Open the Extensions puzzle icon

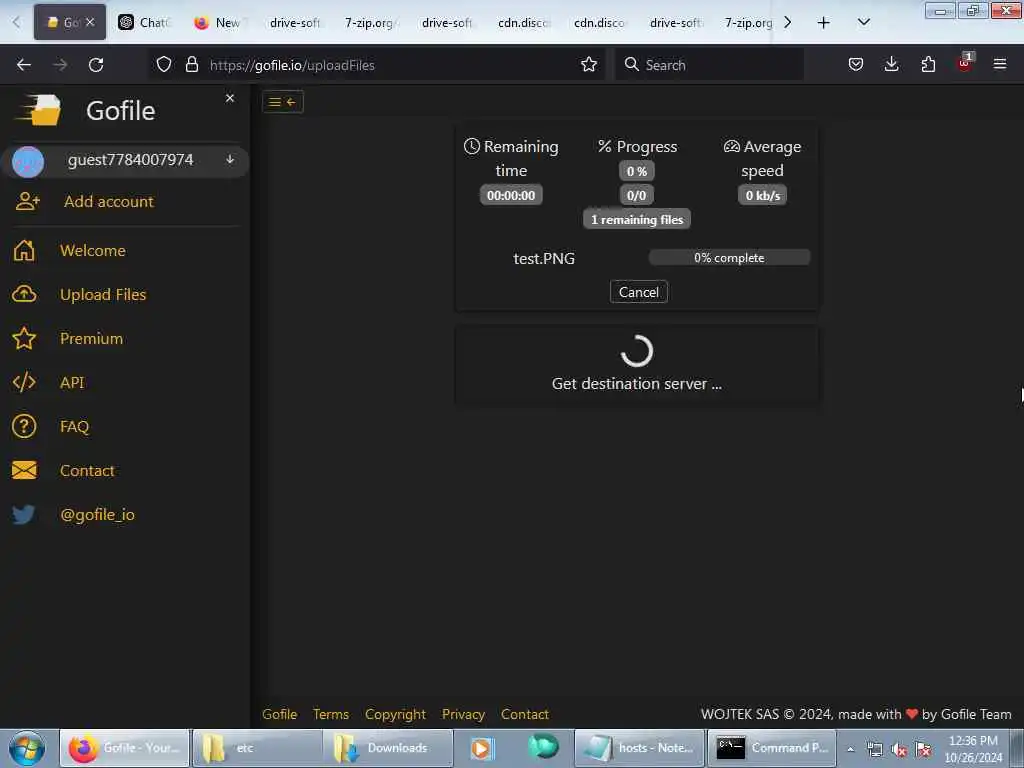[x=928, y=64]
